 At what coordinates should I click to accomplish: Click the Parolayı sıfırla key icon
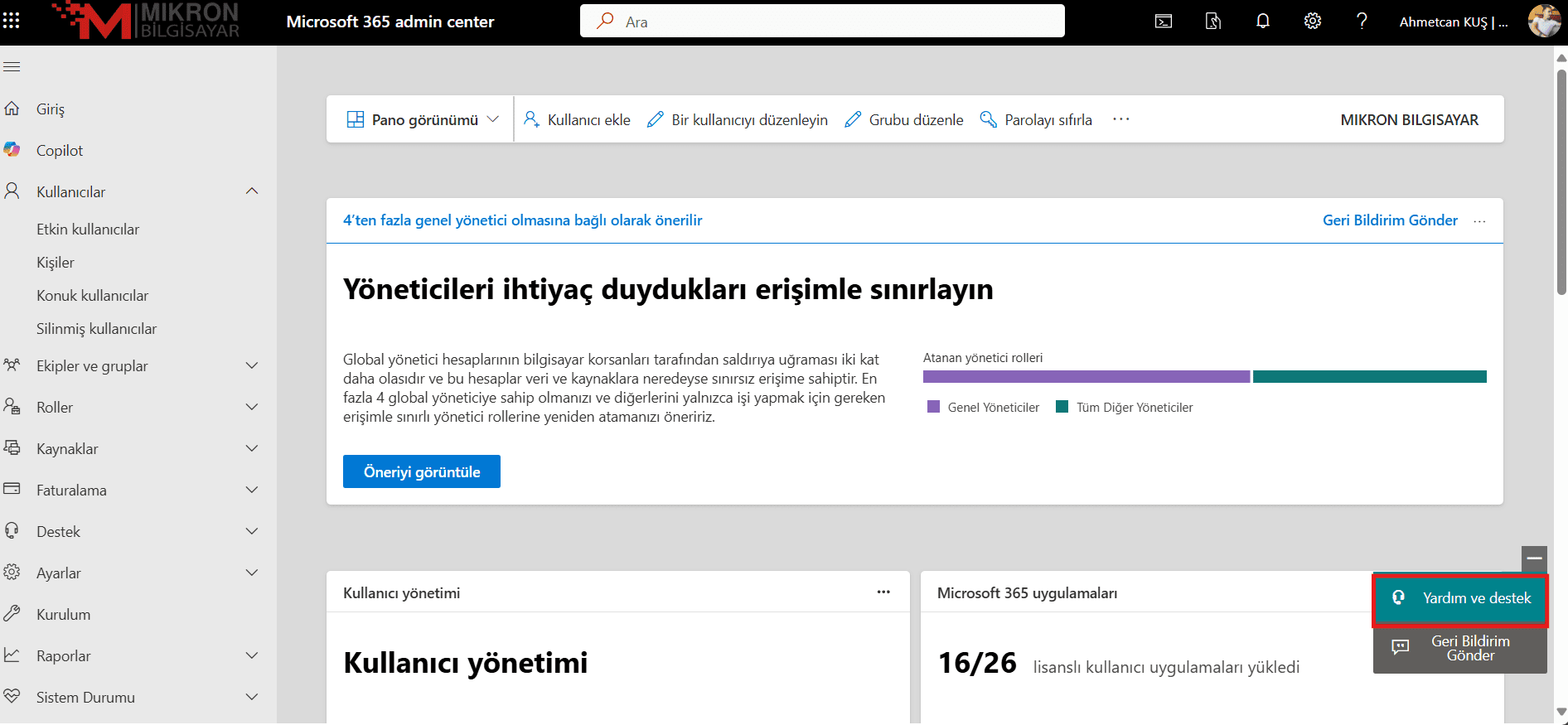pos(988,119)
